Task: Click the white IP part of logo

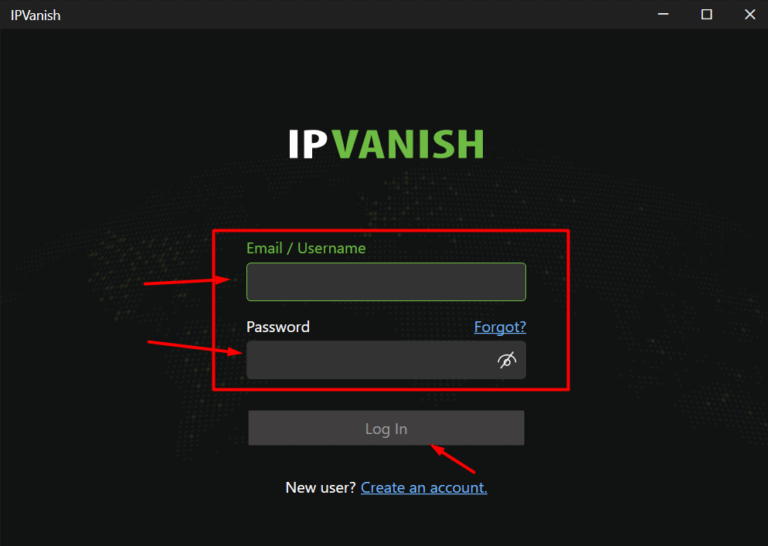Action: tap(308, 144)
